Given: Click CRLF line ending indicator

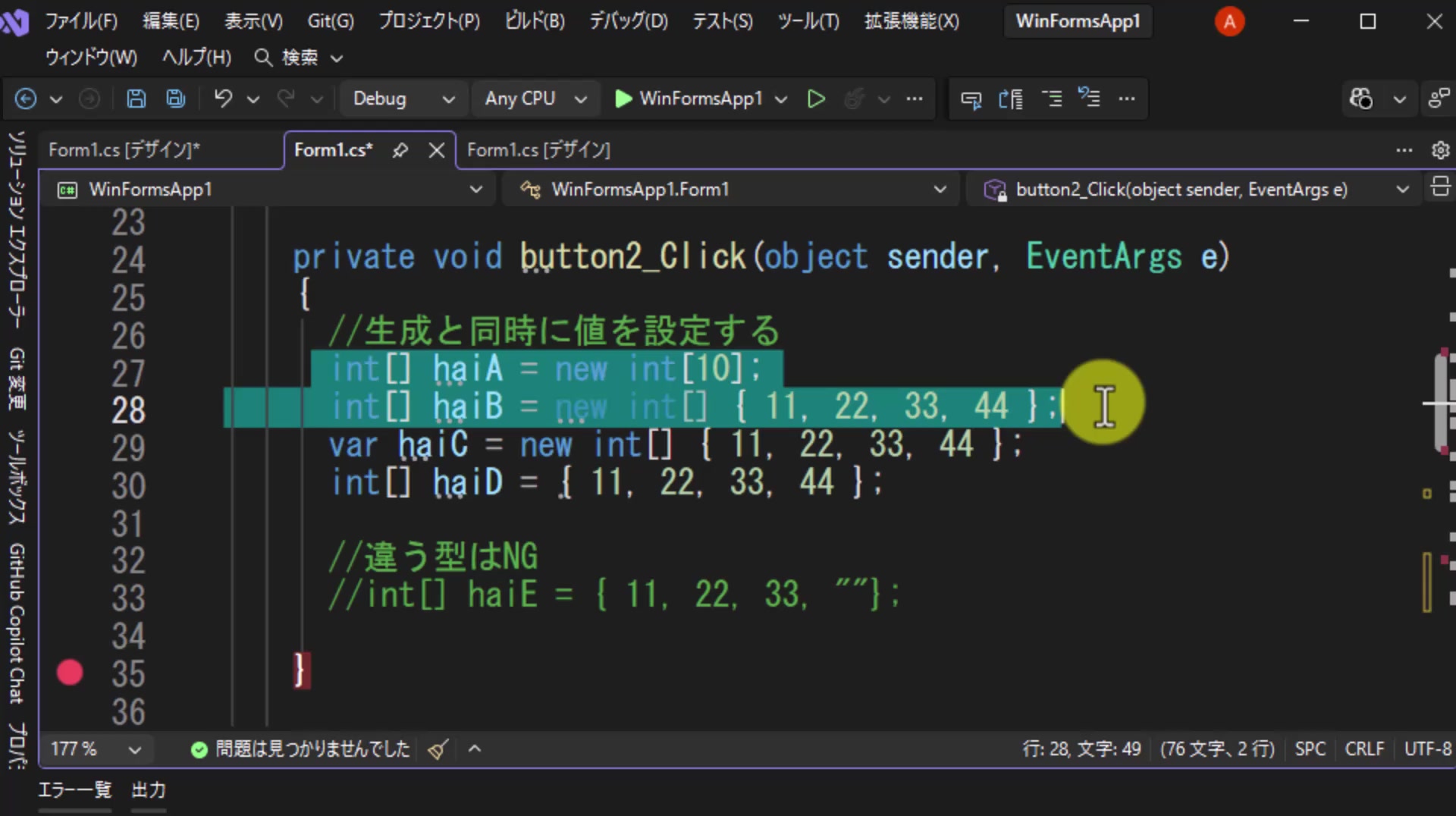Looking at the screenshot, I should (1364, 749).
